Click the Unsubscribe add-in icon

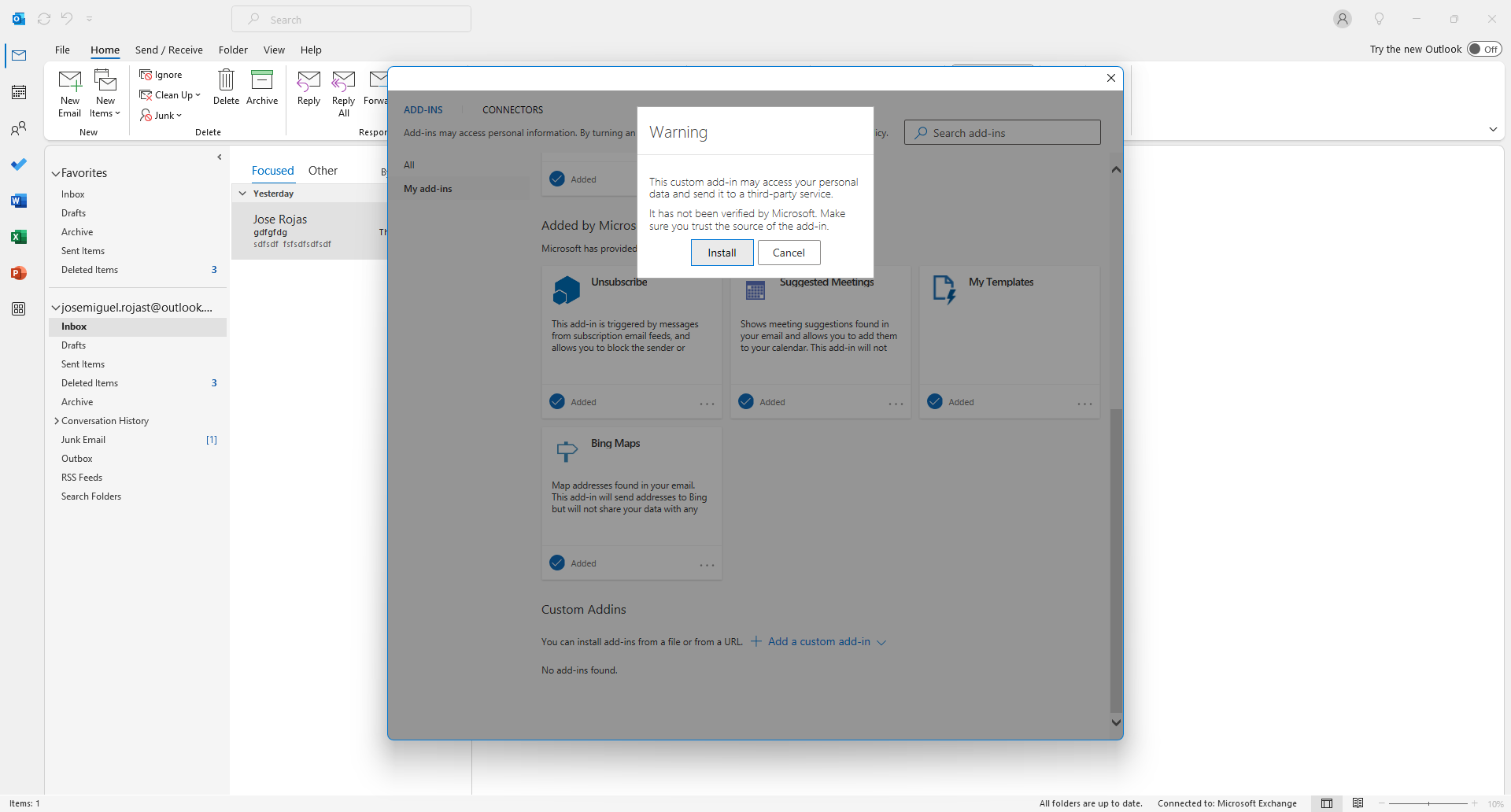tap(567, 290)
